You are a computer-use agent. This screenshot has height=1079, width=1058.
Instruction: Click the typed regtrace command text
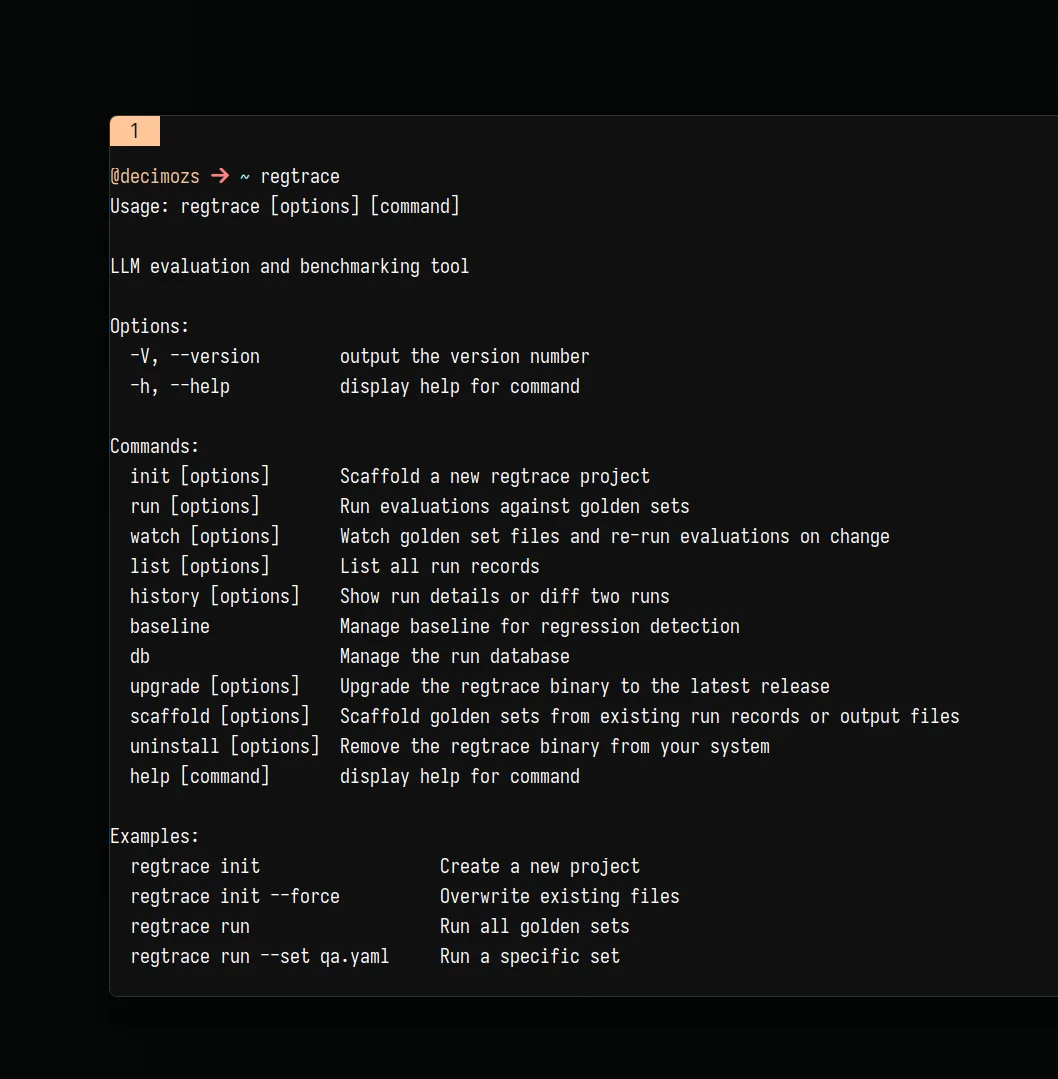coord(300,177)
